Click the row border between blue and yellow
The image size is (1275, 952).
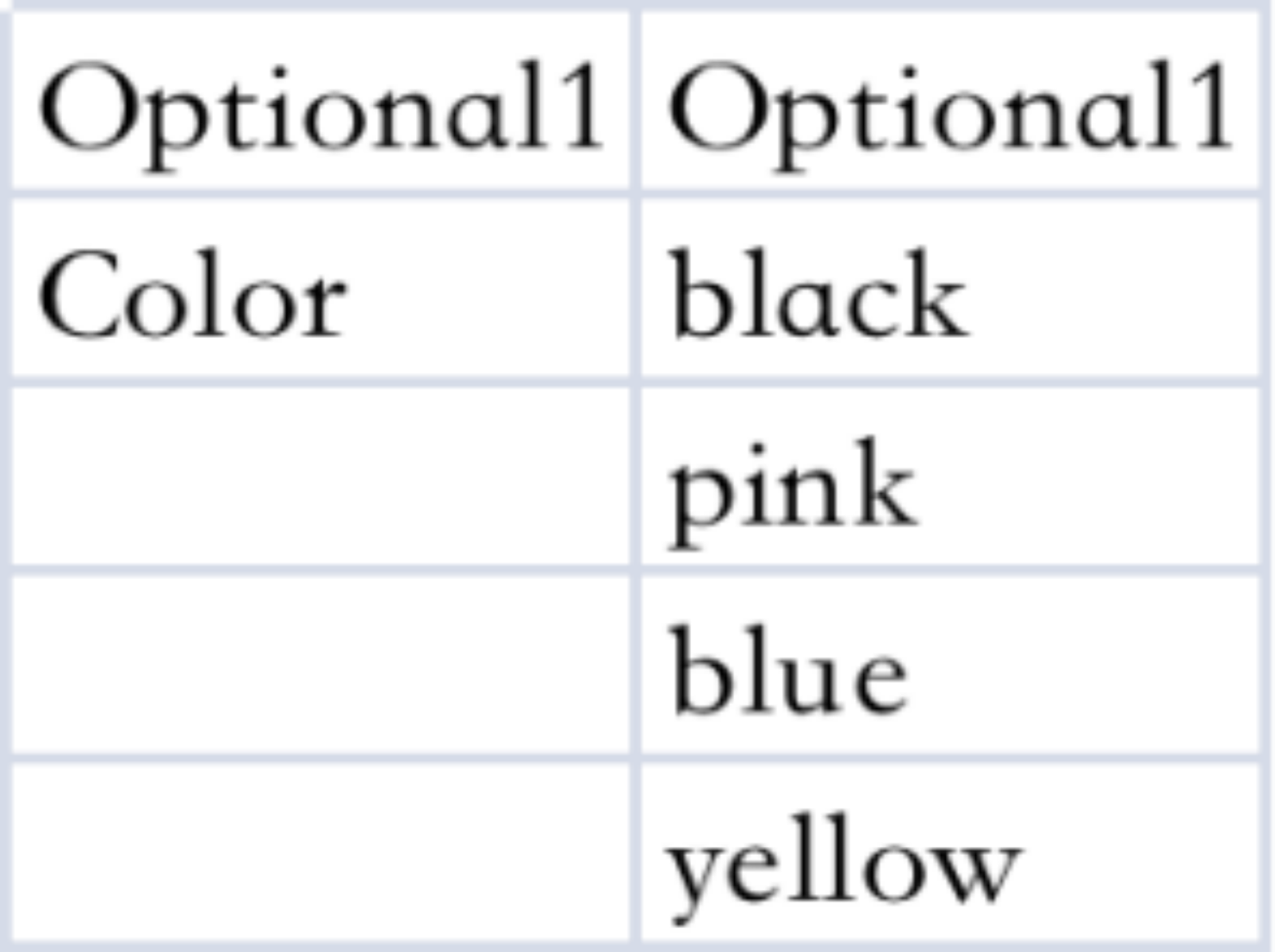pyautogui.click(x=948, y=758)
